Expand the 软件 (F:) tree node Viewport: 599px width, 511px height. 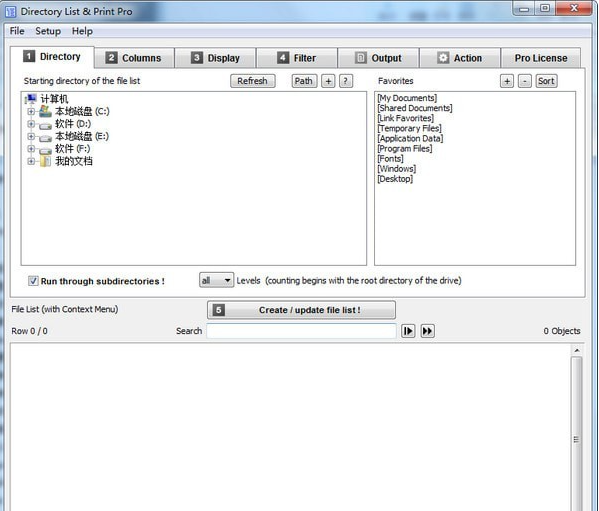click(x=31, y=149)
